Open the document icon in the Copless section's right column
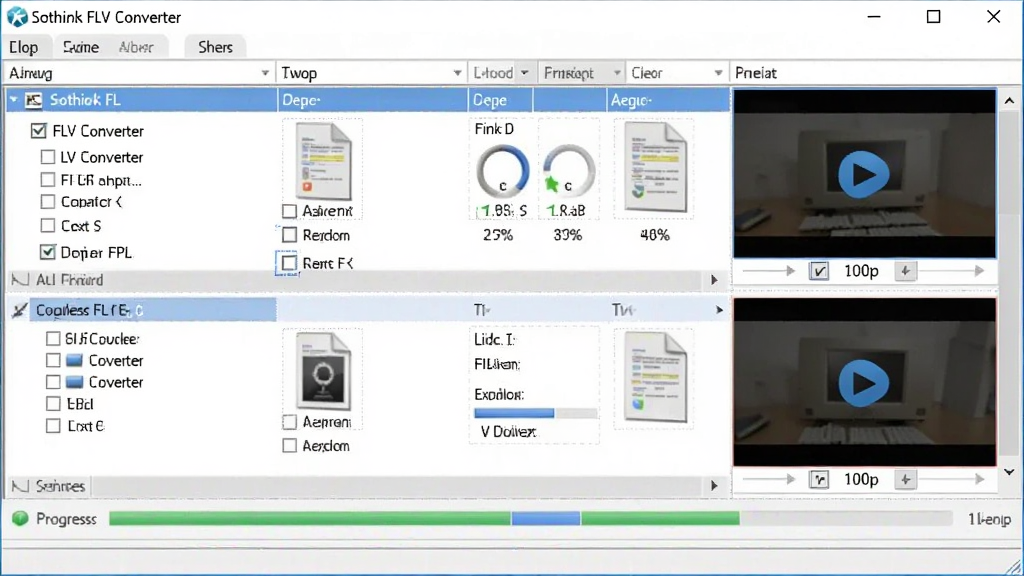This screenshot has width=1024, height=576. (656, 377)
